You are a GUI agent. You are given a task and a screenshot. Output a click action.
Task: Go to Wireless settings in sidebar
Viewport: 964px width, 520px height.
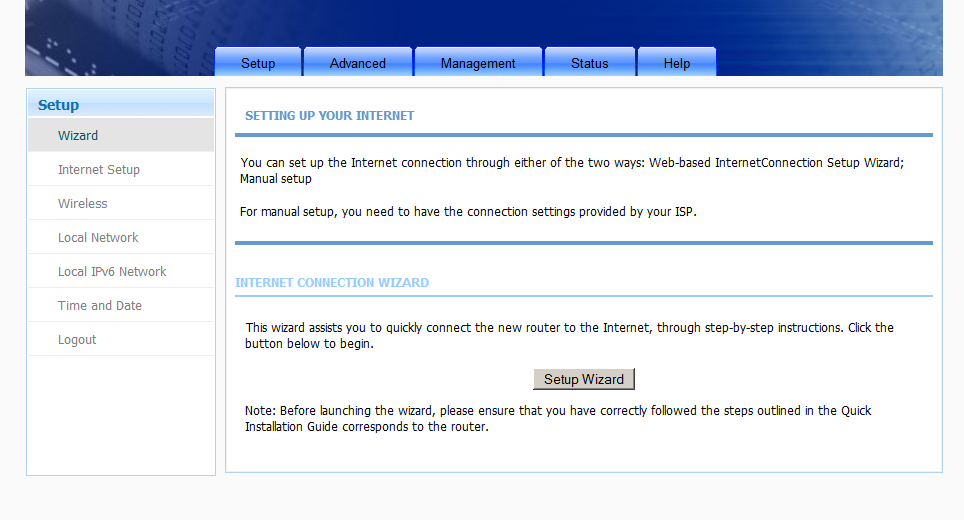83,204
